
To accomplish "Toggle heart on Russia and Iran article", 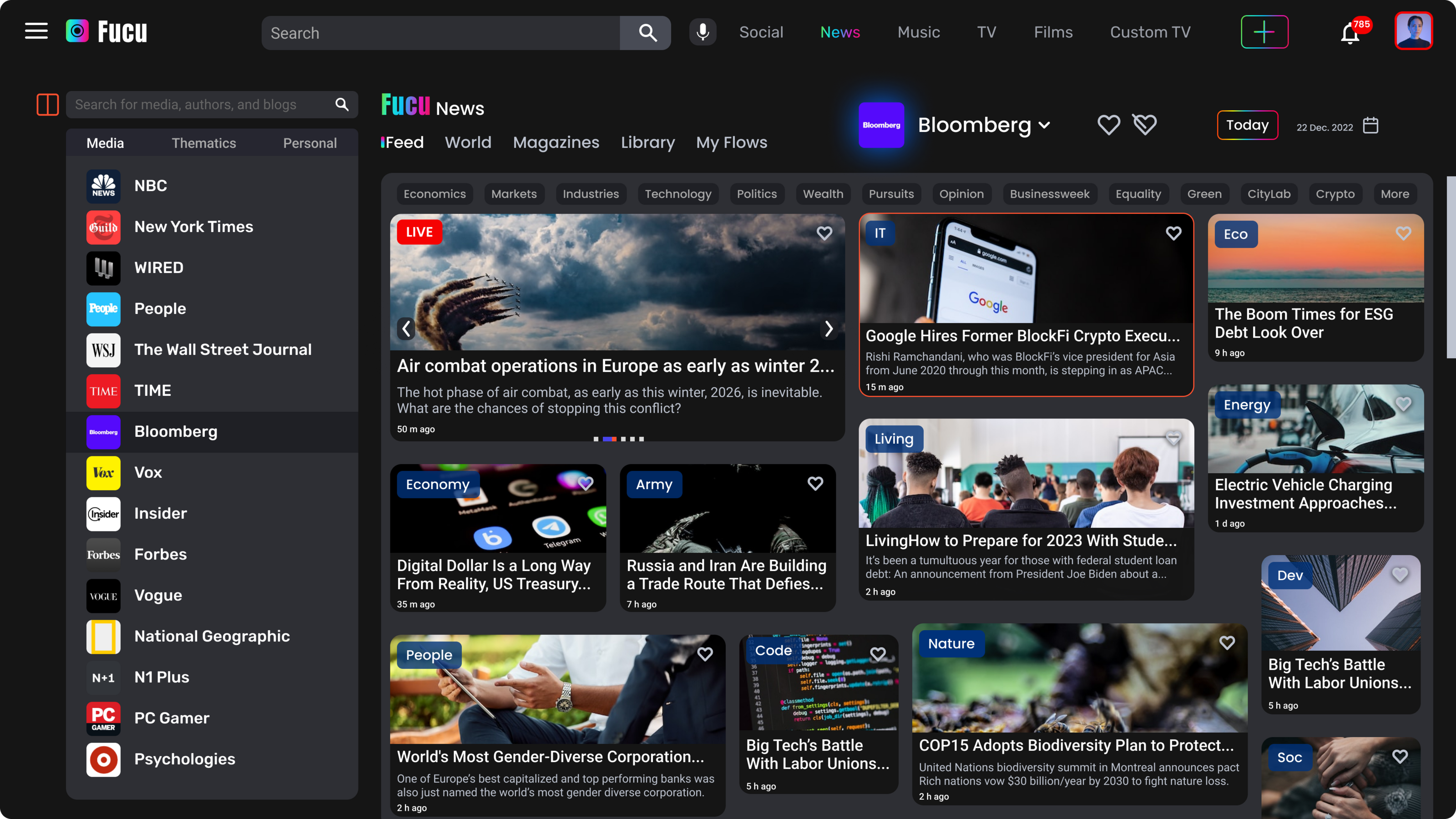I will point(815,484).
